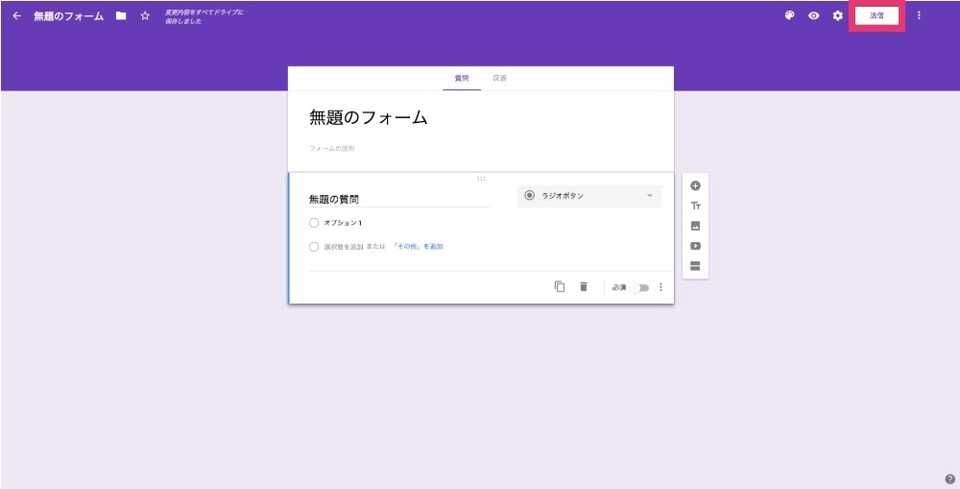
Task: Open form settings via the gear icon
Action: pyautogui.click(x=838, y=16)
